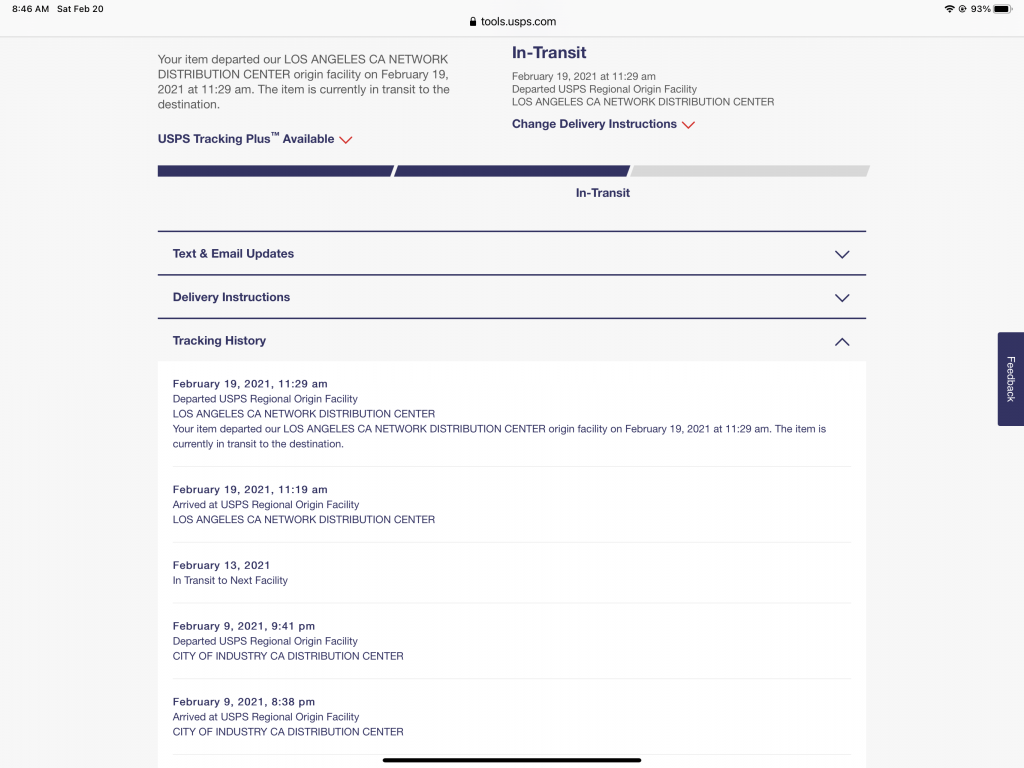The height and width of the screenshot is (768, 1024).
Task: Collapse Tracking History with up chevron
Action: tap(842, 342)
